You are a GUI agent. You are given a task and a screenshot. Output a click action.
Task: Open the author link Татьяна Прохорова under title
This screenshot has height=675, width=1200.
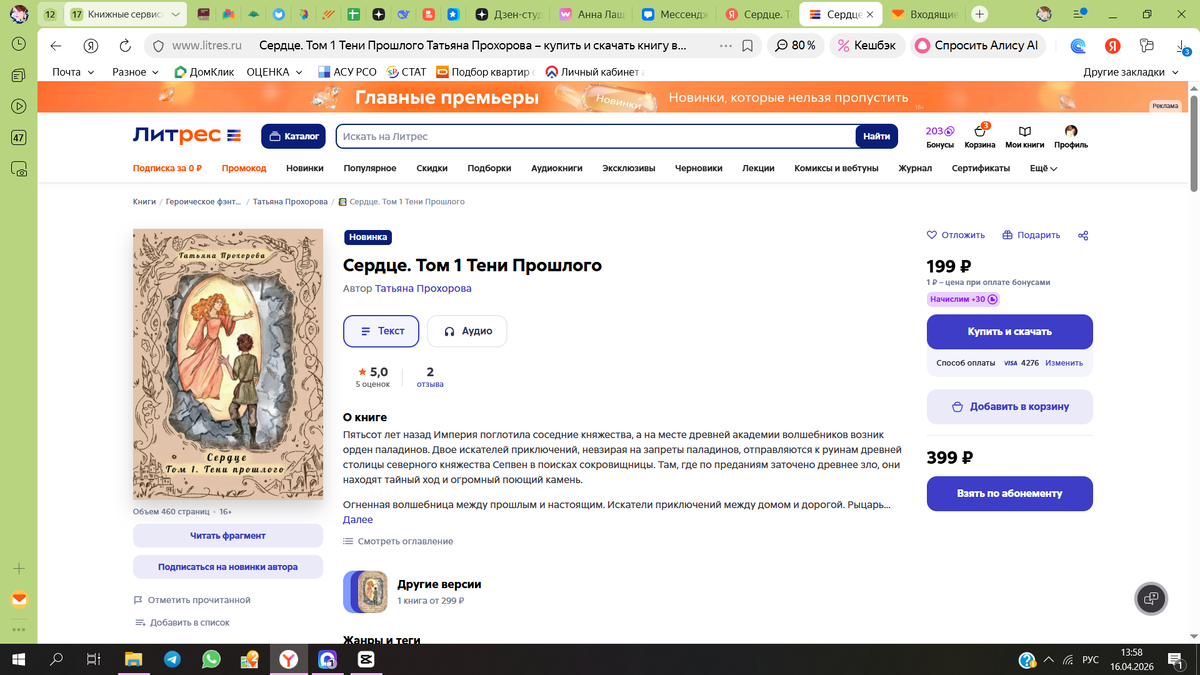pyautogui.click(x=423, y=288)
